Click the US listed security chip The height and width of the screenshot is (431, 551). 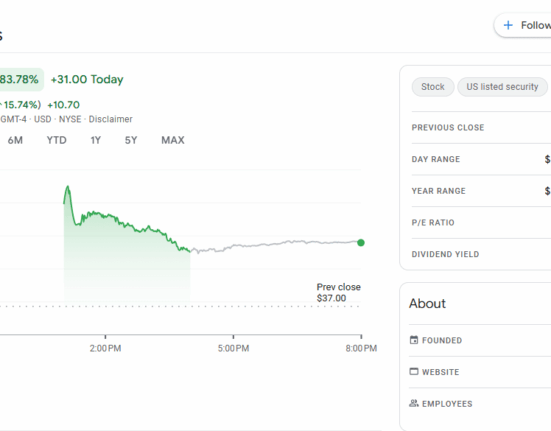502,87
